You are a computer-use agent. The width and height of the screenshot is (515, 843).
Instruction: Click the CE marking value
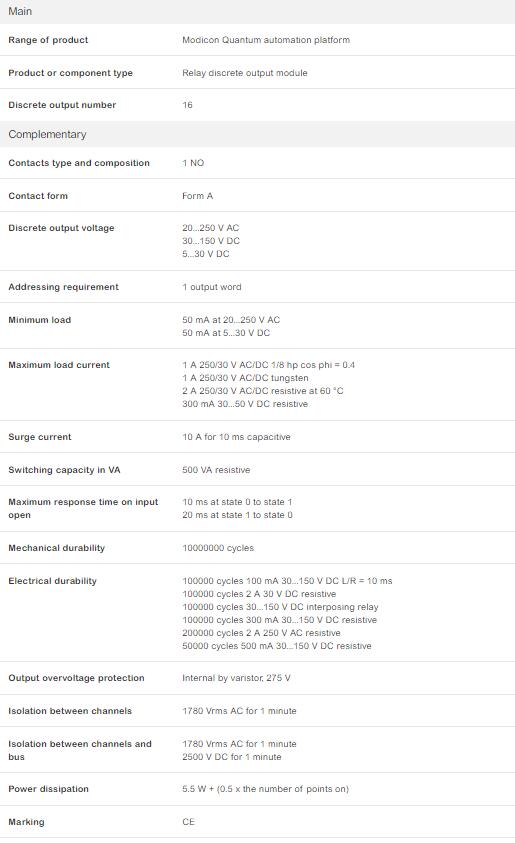pyautogui.click(x=188, y=822)
